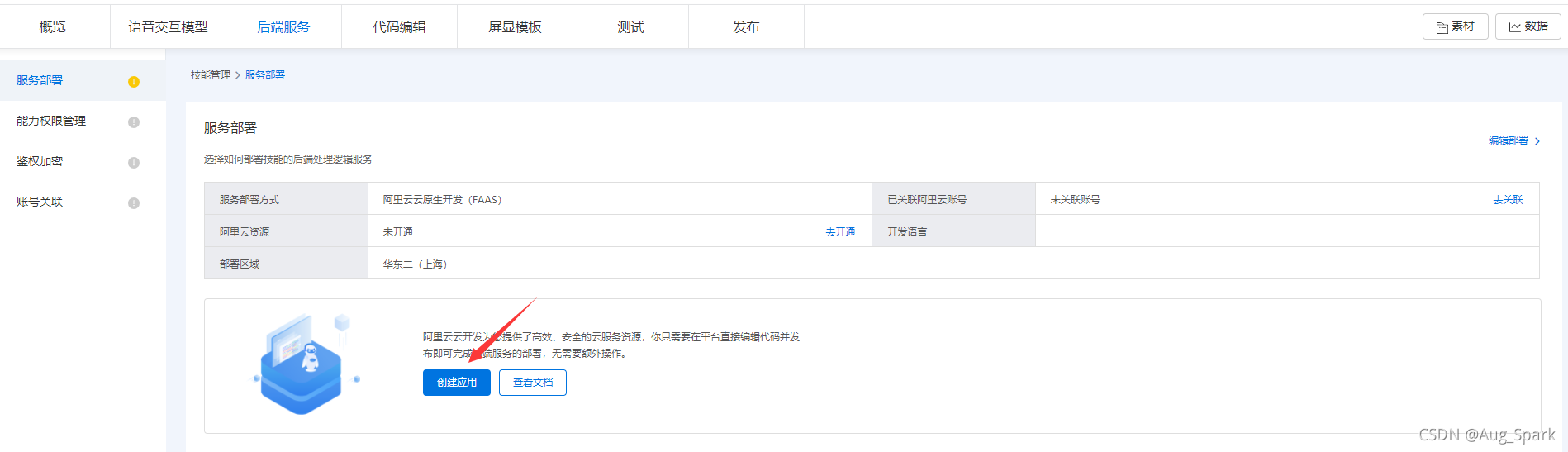This screenshot has height=452, width=1568.
Task: Click the 素材 button
Action: point(1456,26)
